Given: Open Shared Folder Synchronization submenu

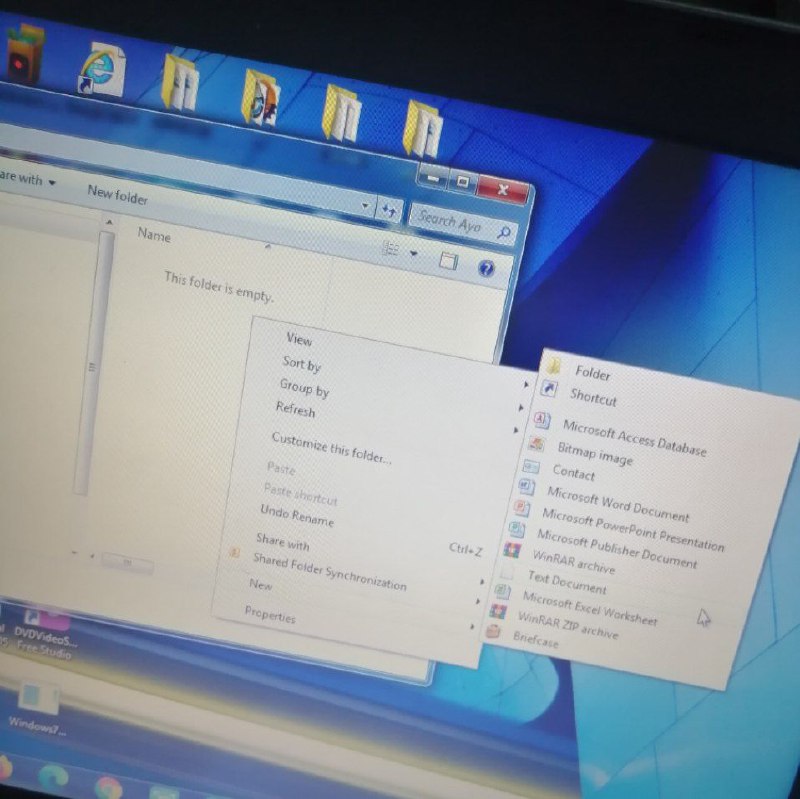Looking at the screenshot, I should pyautogui.click(x=330, y=572).
